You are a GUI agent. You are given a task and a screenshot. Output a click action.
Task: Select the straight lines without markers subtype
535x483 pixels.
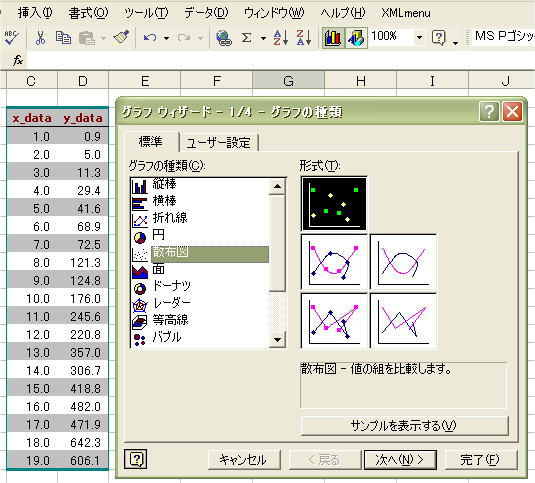[x=403, y=321]
